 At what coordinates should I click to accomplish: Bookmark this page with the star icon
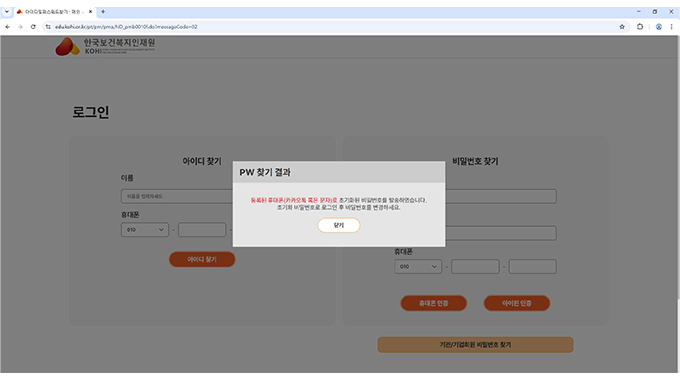pos(622,26)
